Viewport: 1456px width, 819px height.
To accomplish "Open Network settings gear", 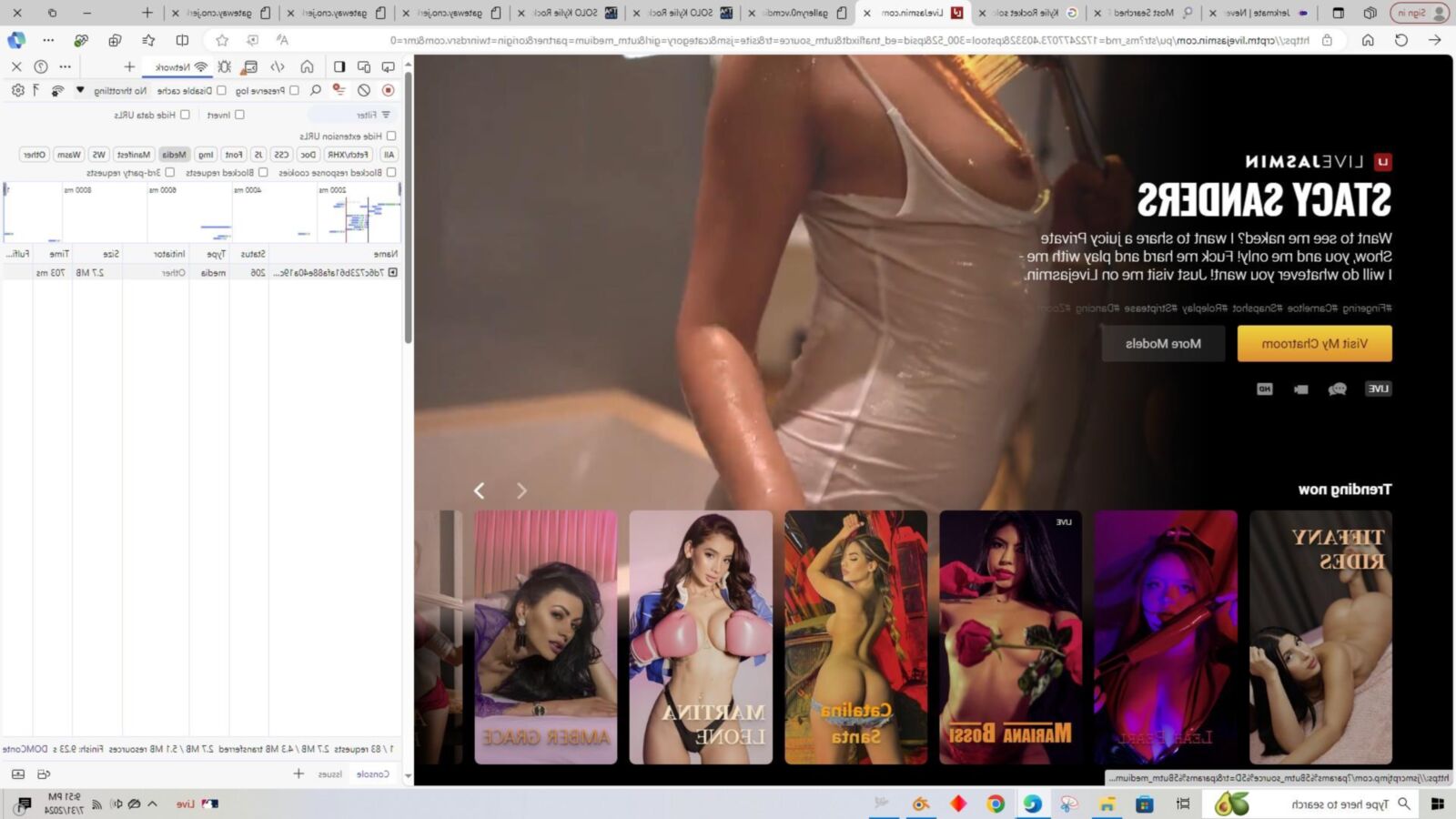I will pyautogui.click(x=17, y=90).
